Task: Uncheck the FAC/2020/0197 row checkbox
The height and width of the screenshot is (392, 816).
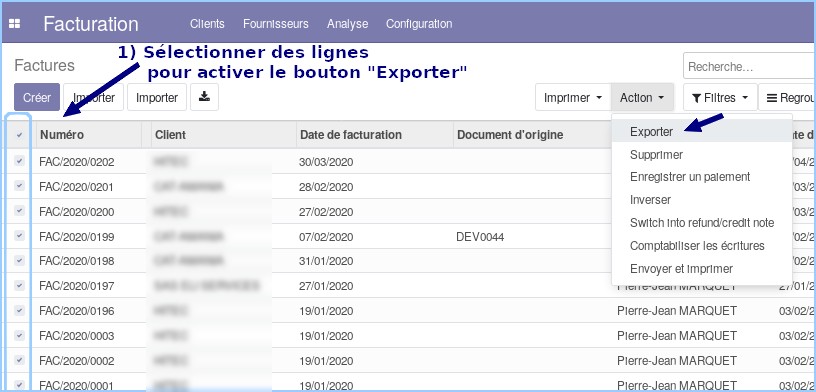Action: click(x=19, y=285)
